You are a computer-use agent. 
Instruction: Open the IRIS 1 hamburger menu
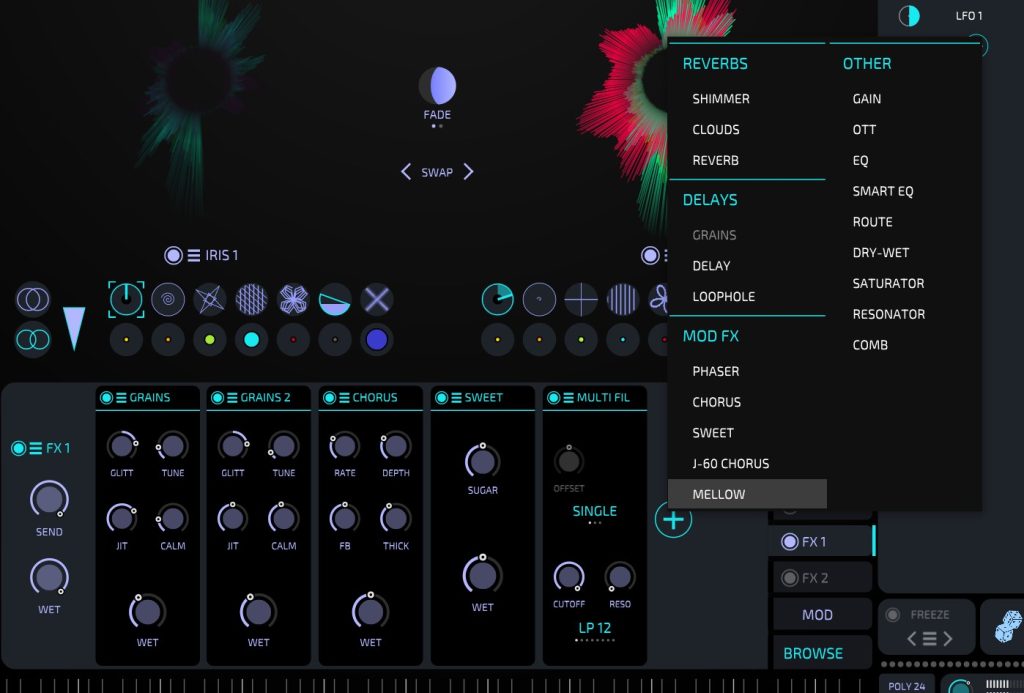tap(194, 255)
